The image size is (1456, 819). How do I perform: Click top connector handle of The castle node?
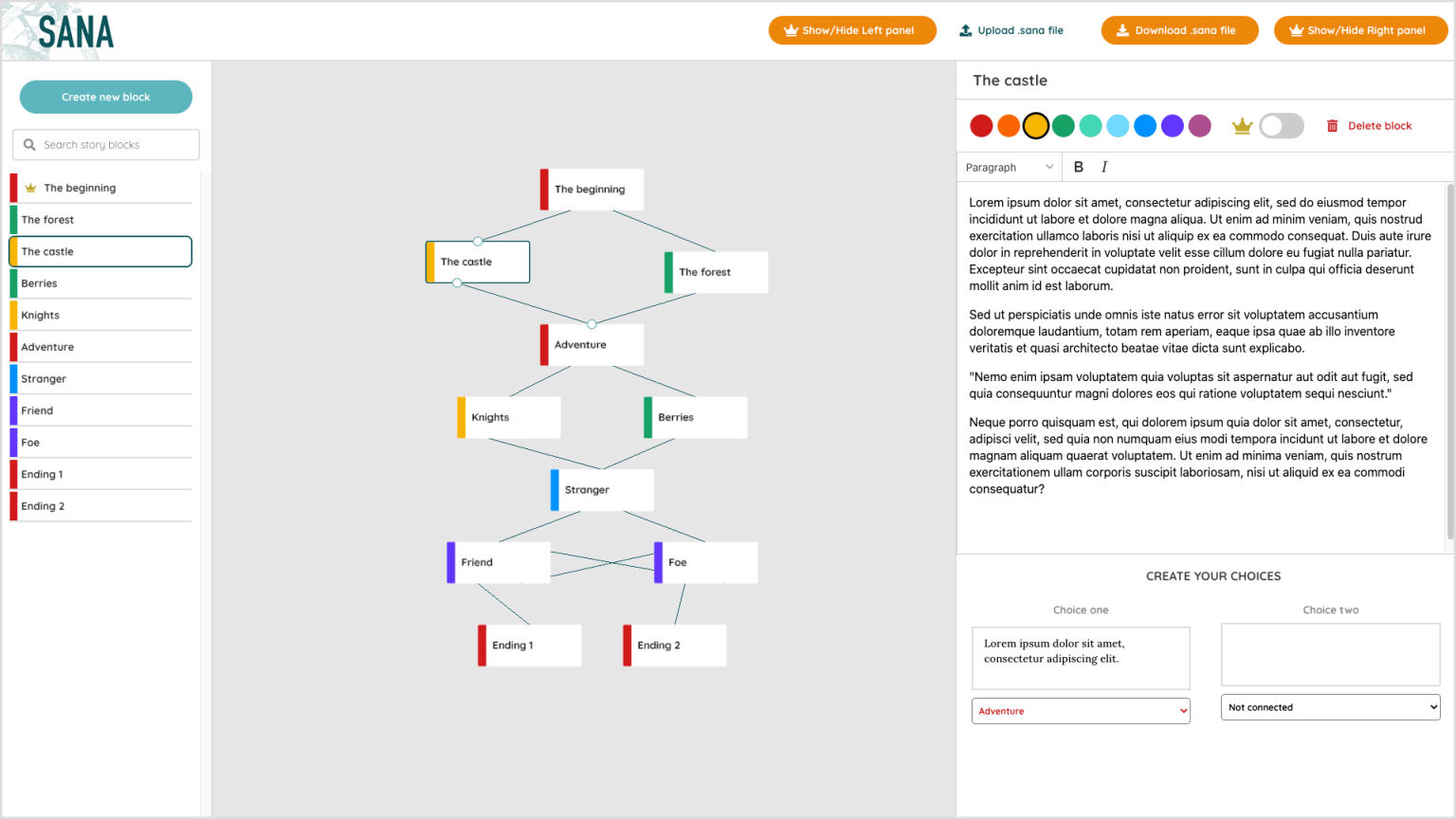pos(478,241)
